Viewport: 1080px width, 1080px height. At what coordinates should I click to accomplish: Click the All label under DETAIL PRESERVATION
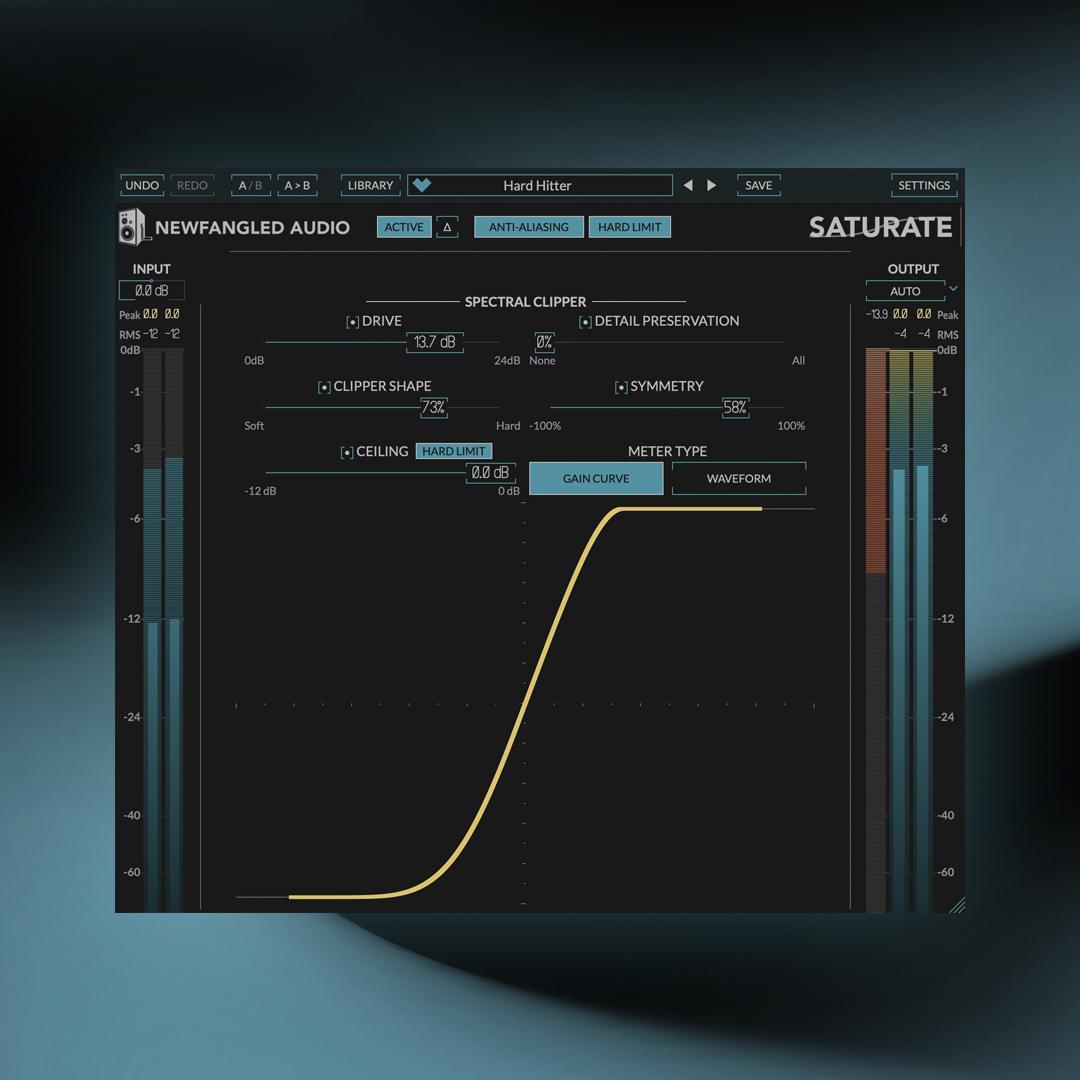click(798, 360)
